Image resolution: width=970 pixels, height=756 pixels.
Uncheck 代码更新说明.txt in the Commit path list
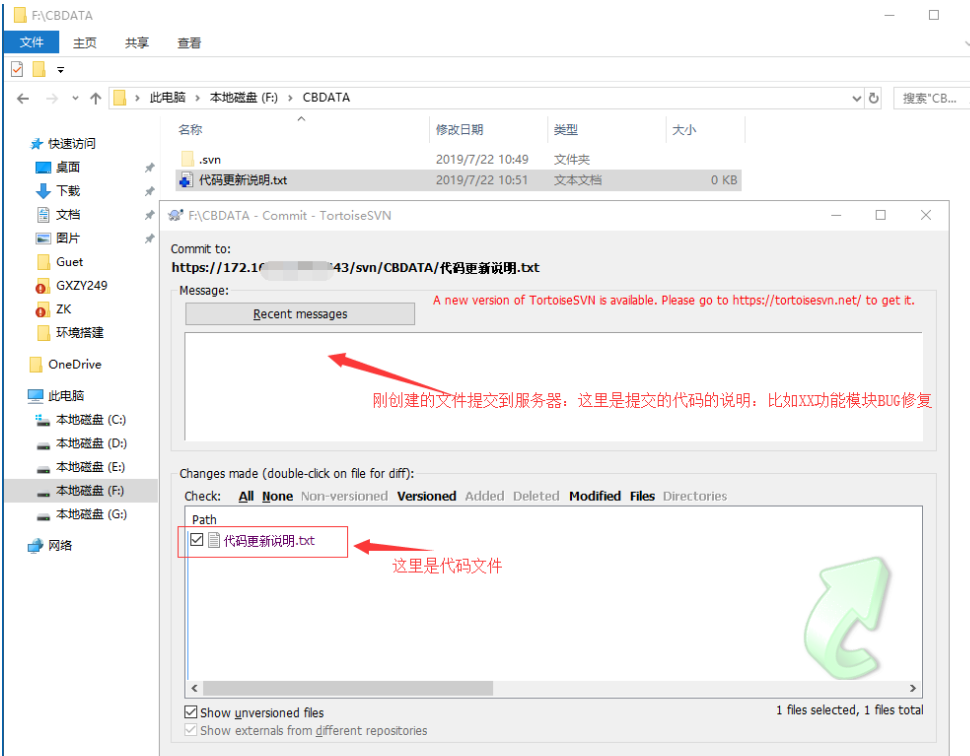[x=197, y=539]
